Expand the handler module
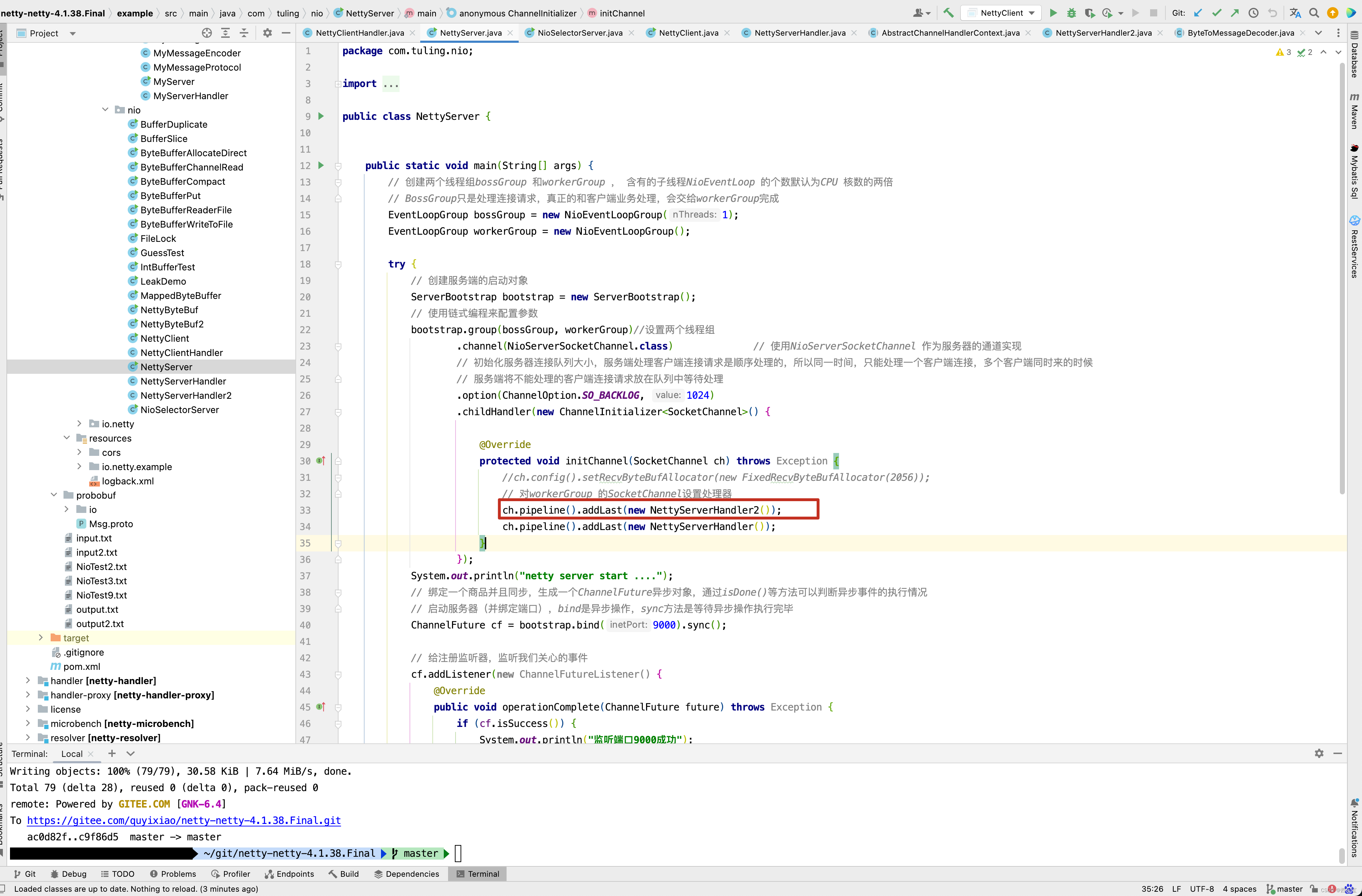Screen dimensions: 1362x896 point(28,680)
